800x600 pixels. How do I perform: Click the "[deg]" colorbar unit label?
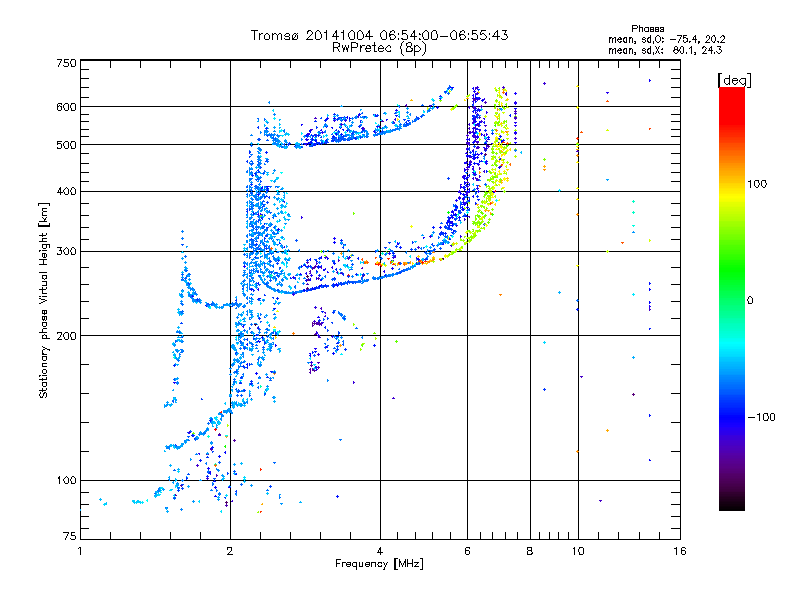coord(734,80)
